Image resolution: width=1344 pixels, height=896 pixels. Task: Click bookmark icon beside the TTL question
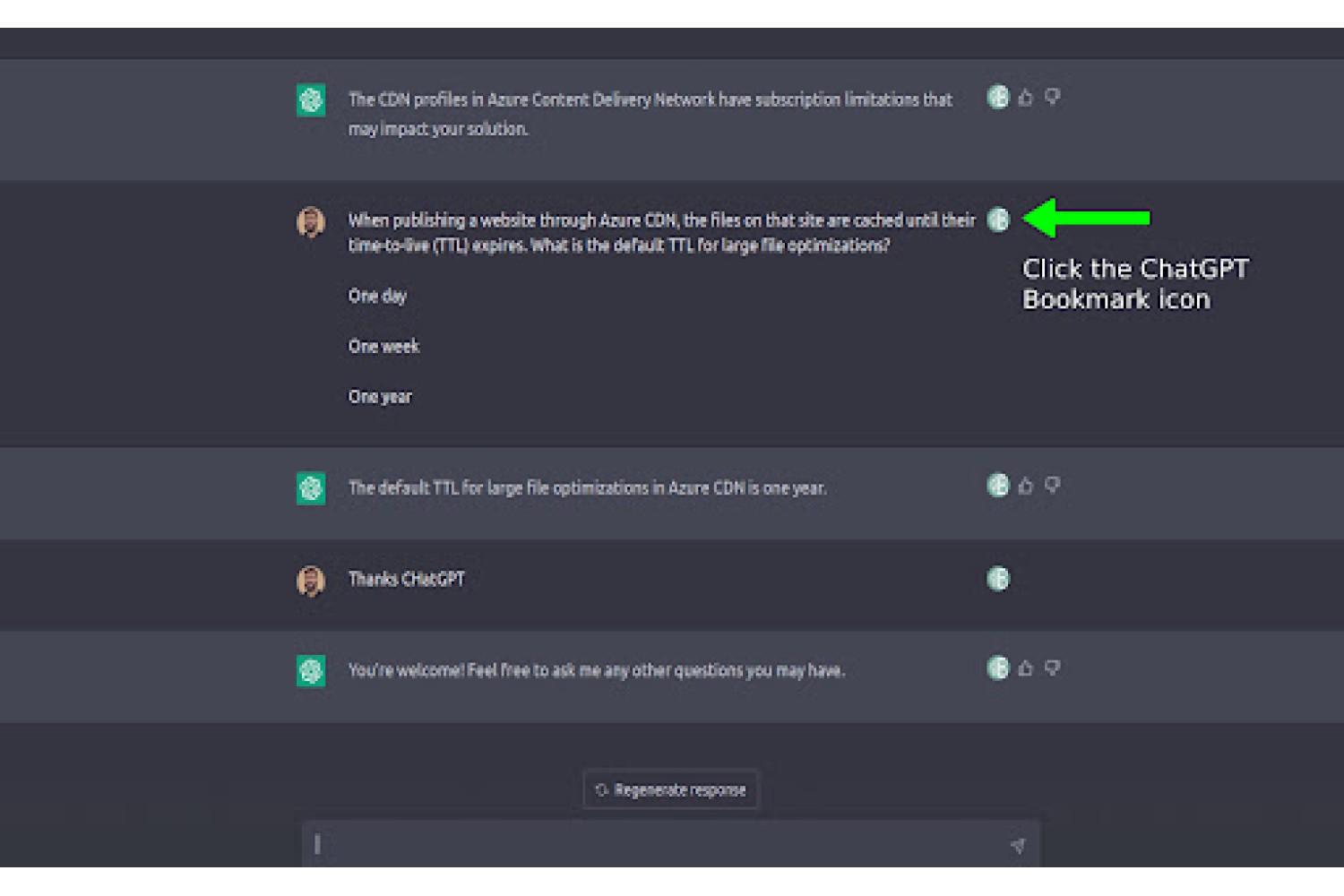click(x=998, y=220)
